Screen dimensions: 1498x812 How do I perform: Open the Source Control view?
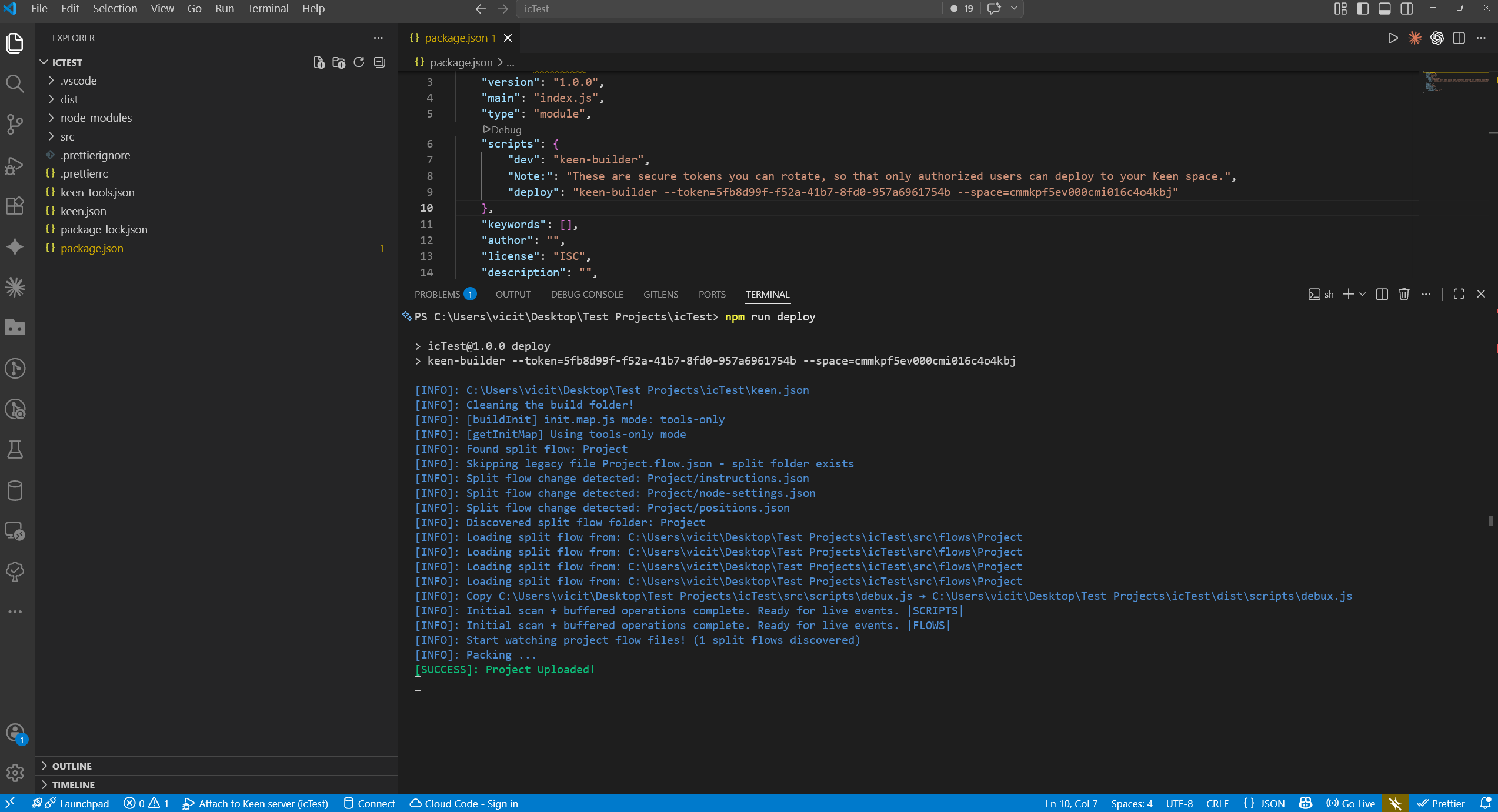[15, 124]
